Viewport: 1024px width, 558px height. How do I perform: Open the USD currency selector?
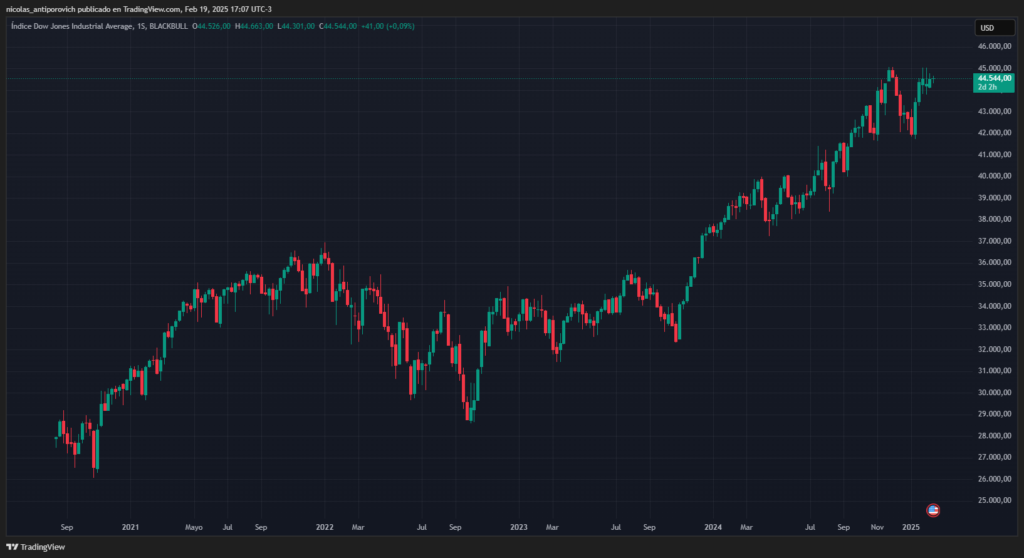(x=994, y=27)
